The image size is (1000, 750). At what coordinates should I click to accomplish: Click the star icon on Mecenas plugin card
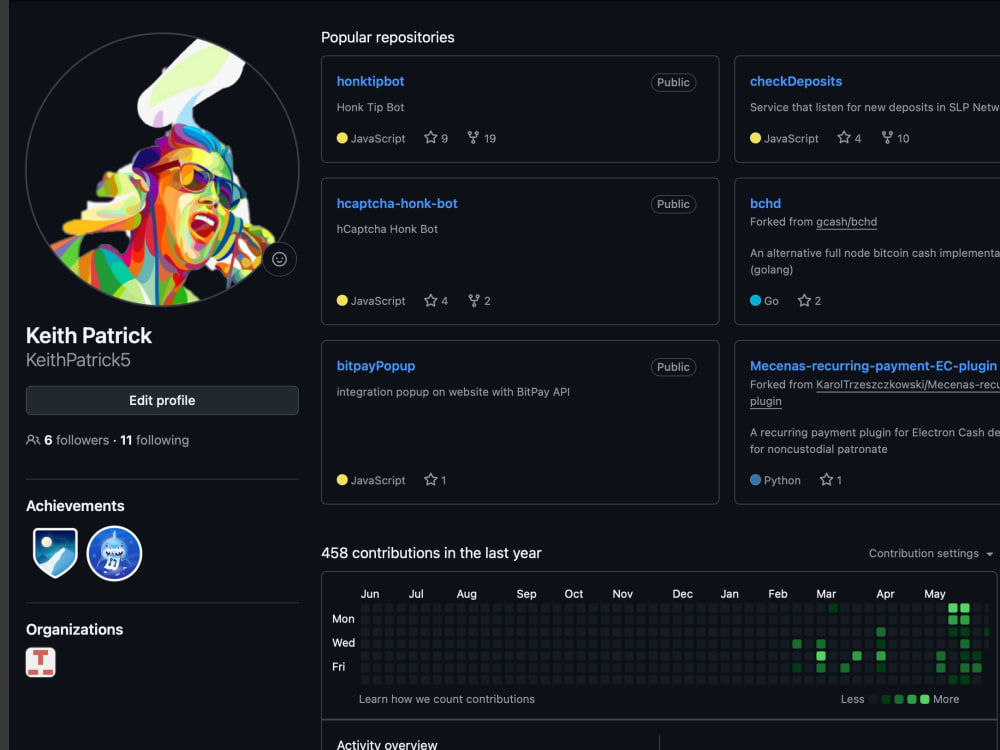click(x=827, y=480)
